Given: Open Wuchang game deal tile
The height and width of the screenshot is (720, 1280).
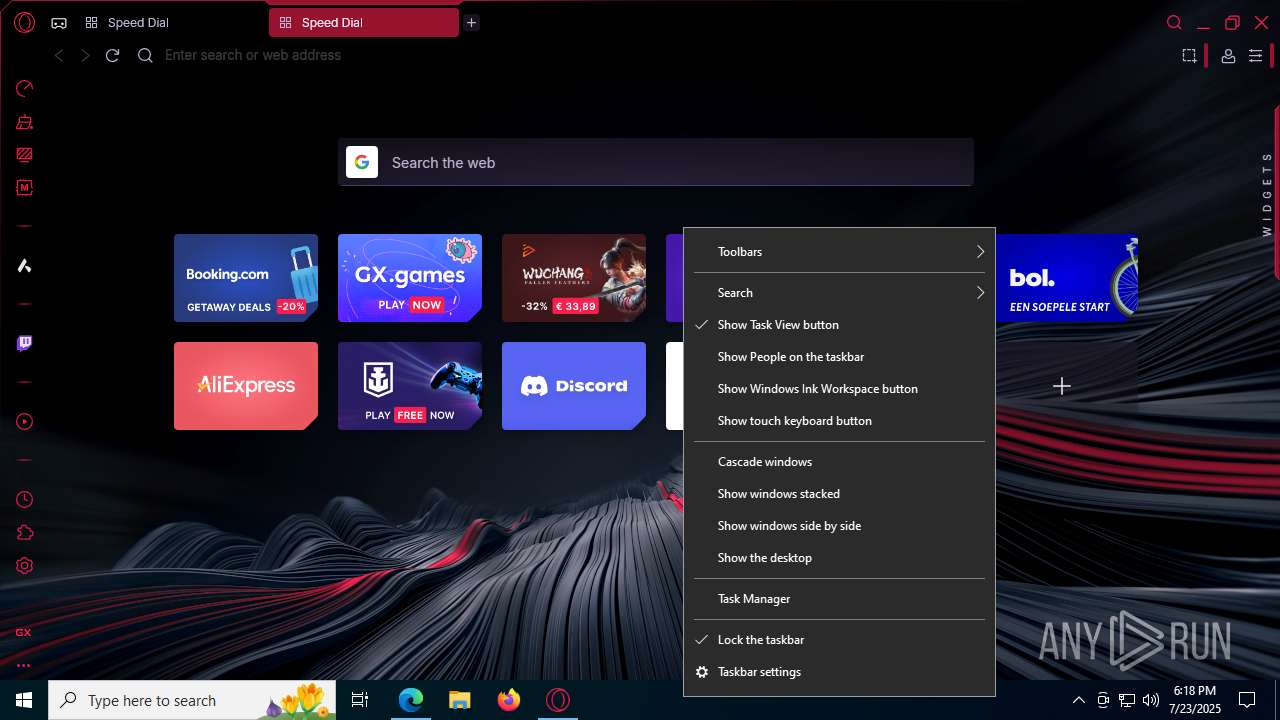Looking at the screenshot, I should click(x=574, y=278).
